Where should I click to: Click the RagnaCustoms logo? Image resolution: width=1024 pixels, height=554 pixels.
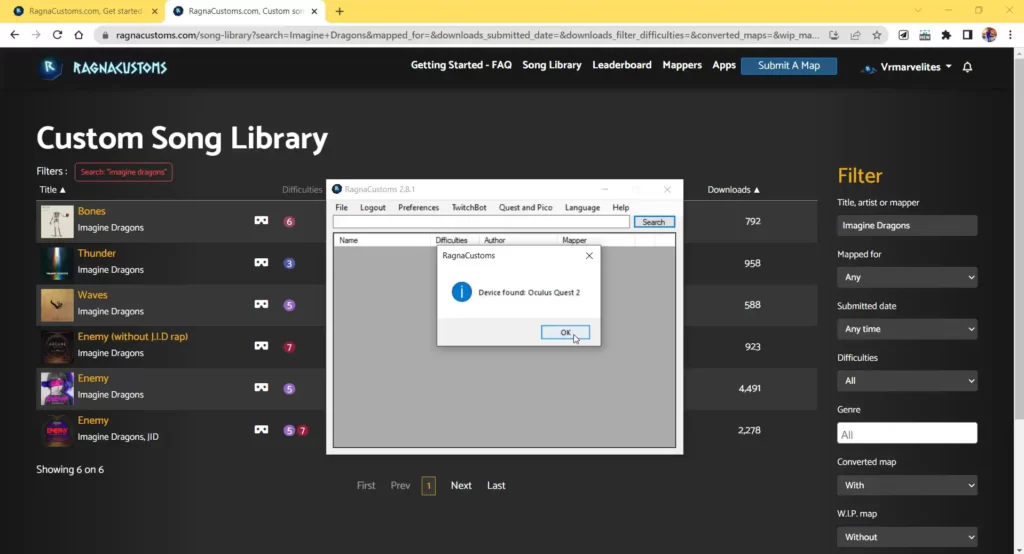[x=103, y=67]
